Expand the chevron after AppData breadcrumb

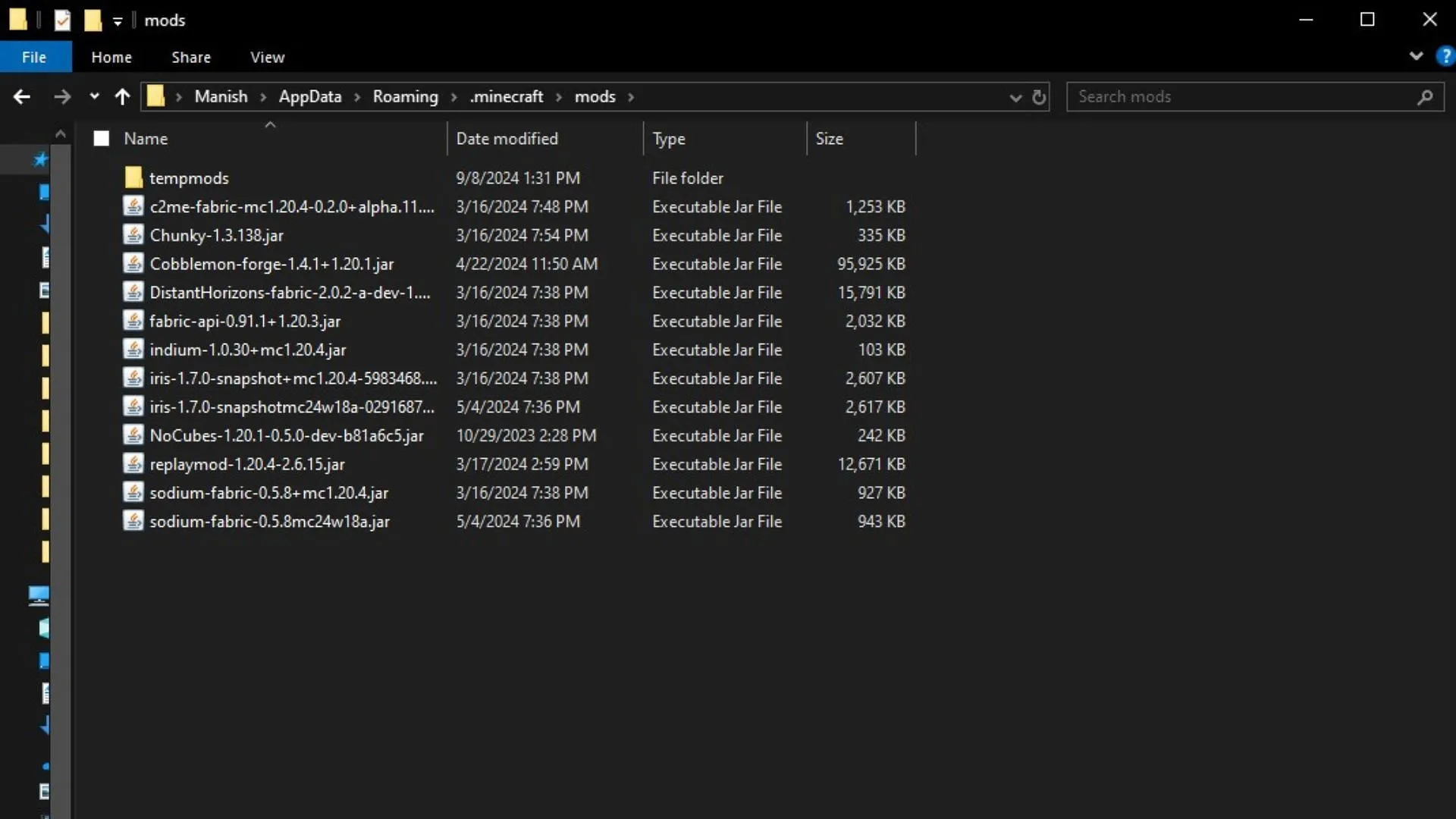point(357,97)
